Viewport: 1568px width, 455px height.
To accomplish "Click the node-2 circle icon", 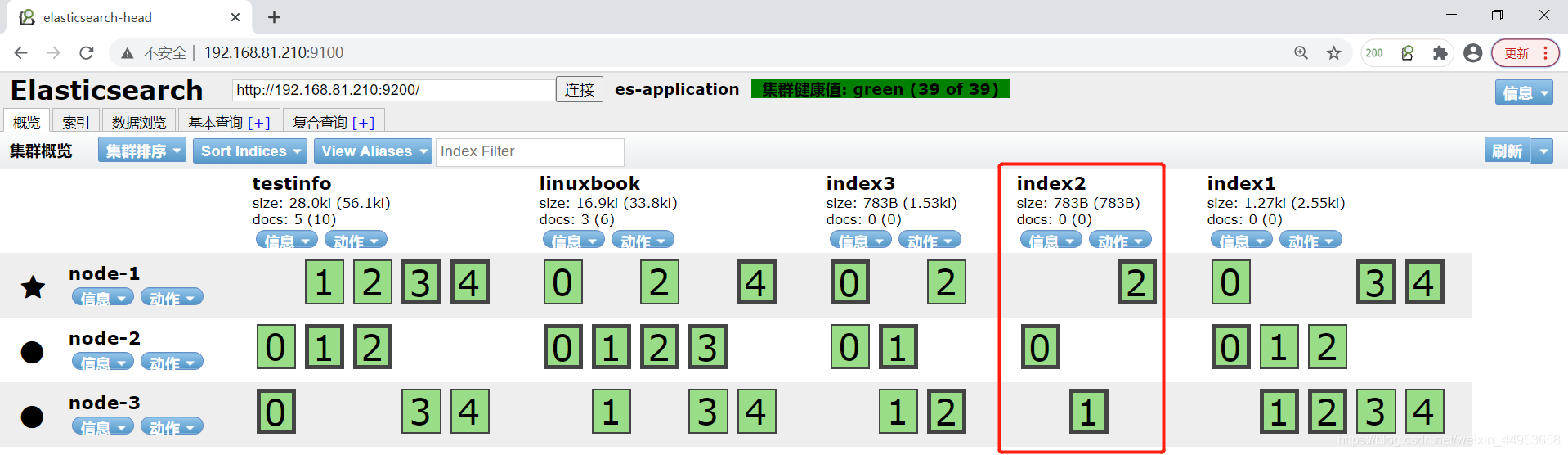I will point(32,352).
